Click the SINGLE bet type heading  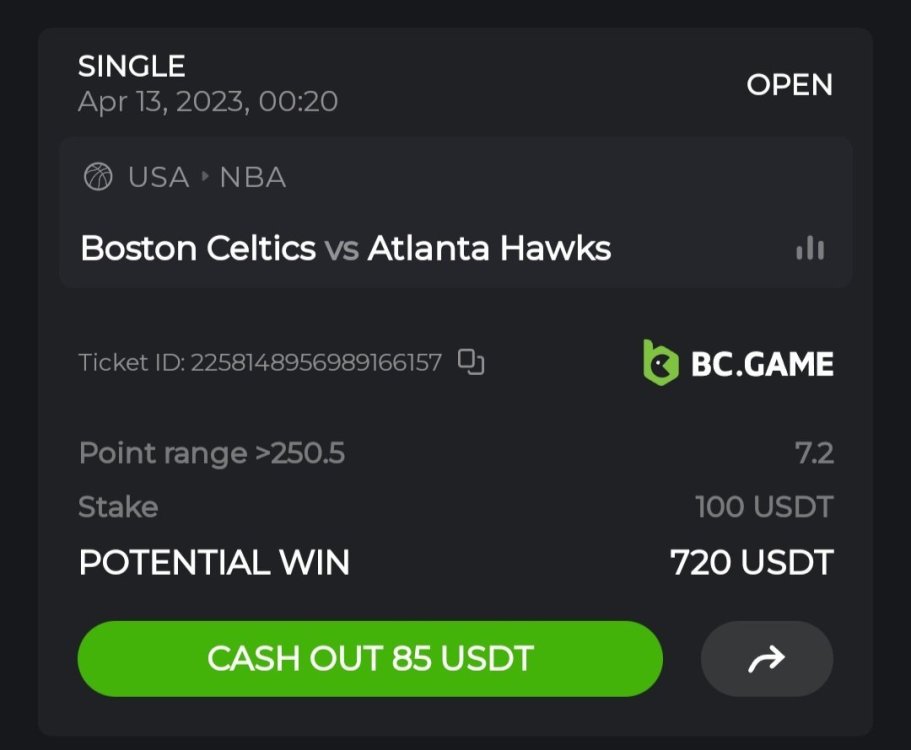click(x=132, y=67)
